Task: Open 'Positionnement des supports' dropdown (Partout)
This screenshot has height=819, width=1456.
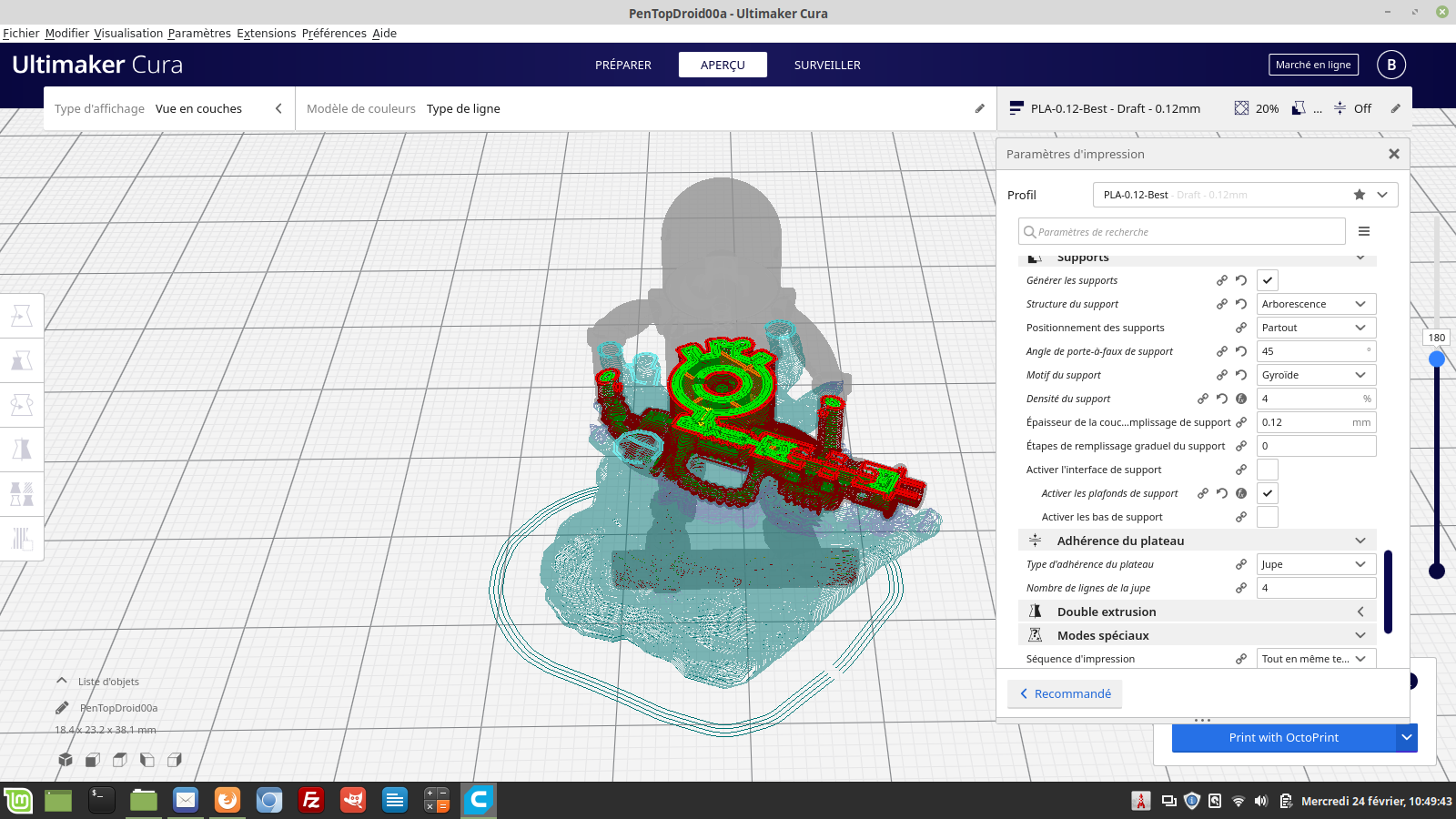Action: (1317, 328)
